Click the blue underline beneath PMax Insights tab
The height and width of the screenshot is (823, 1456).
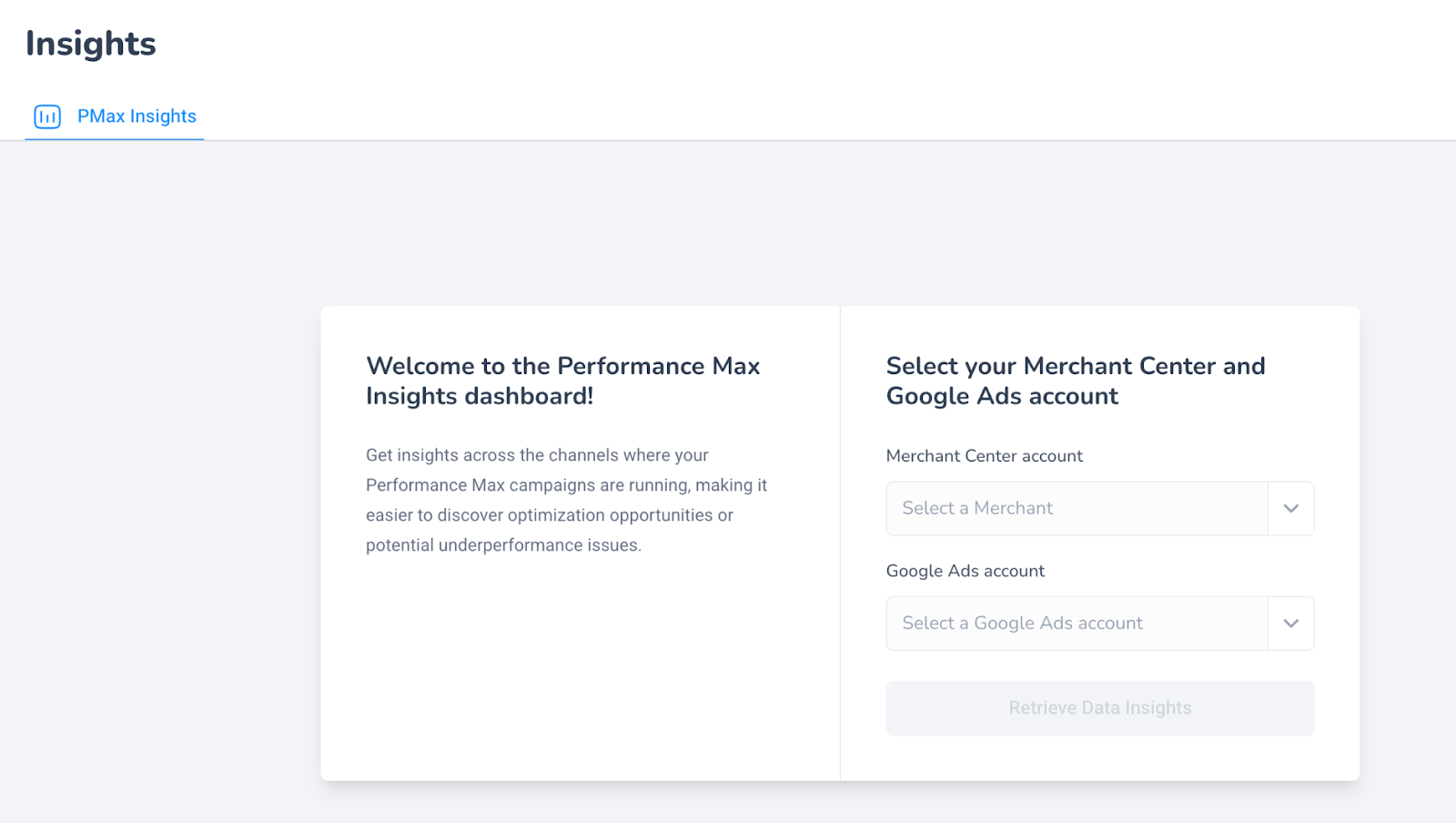coord(114,139)
